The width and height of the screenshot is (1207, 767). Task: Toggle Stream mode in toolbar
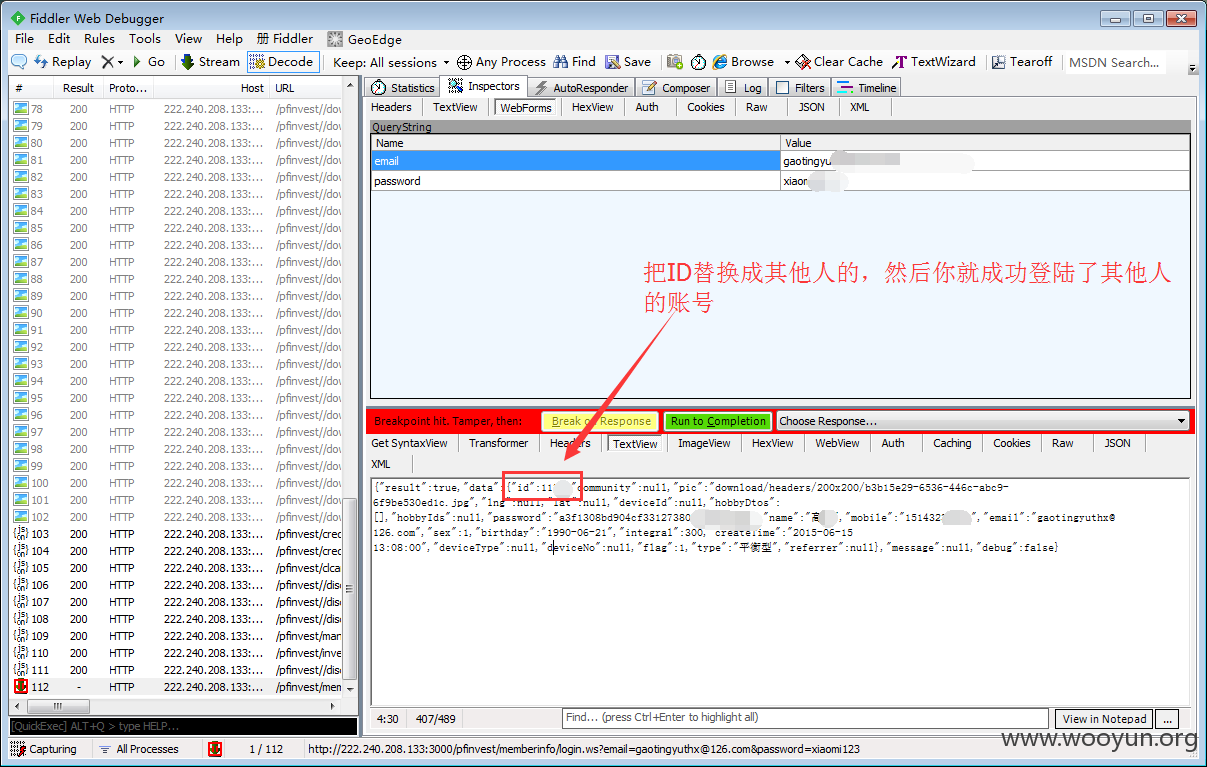point(210,62)
